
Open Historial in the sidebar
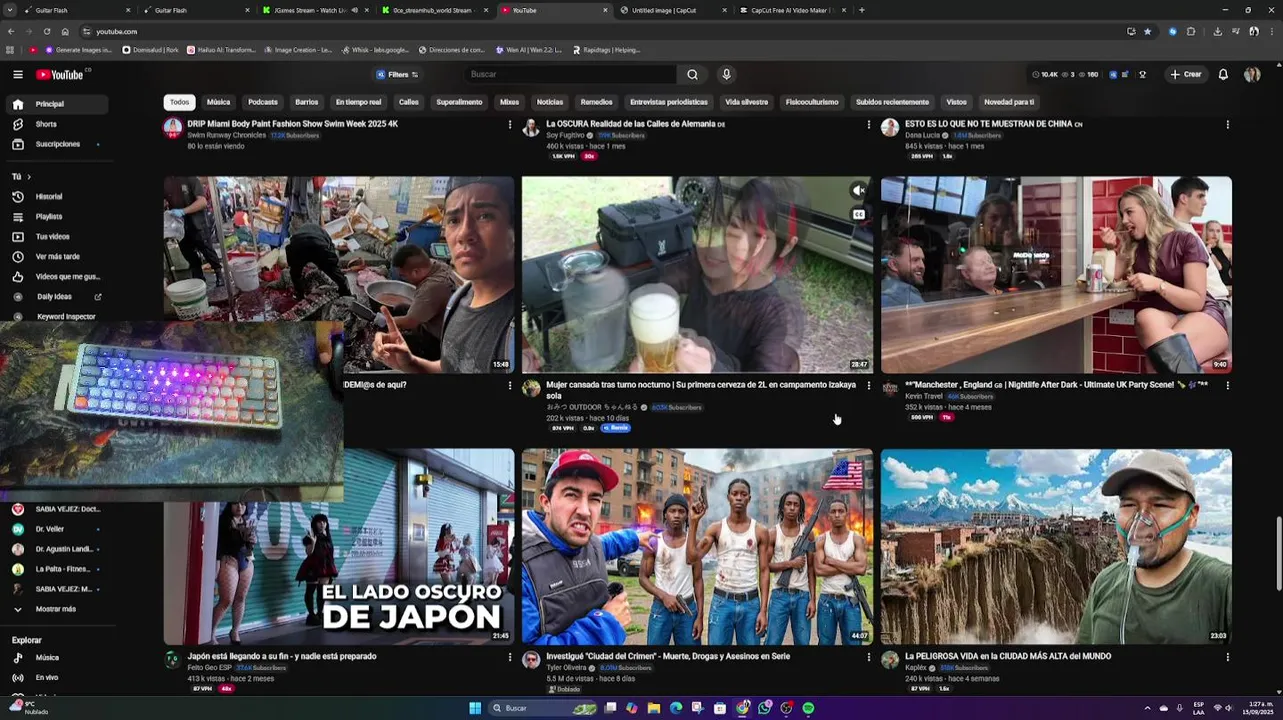pos(55,197)
